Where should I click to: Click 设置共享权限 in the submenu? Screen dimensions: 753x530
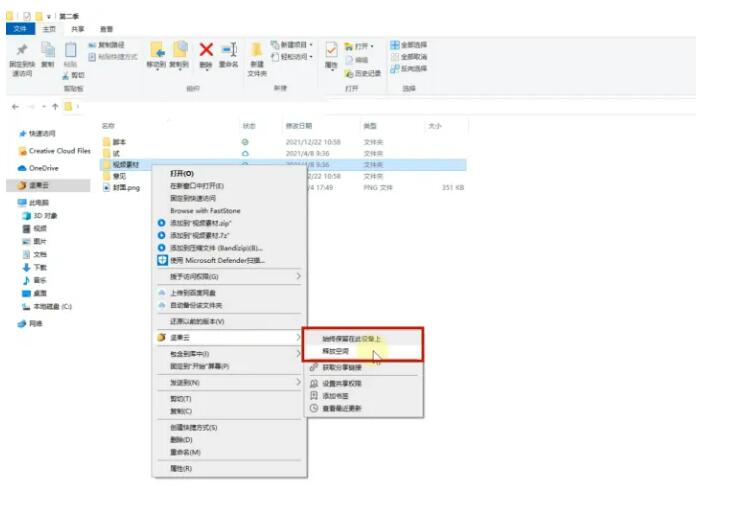click(x=342, y=383)
